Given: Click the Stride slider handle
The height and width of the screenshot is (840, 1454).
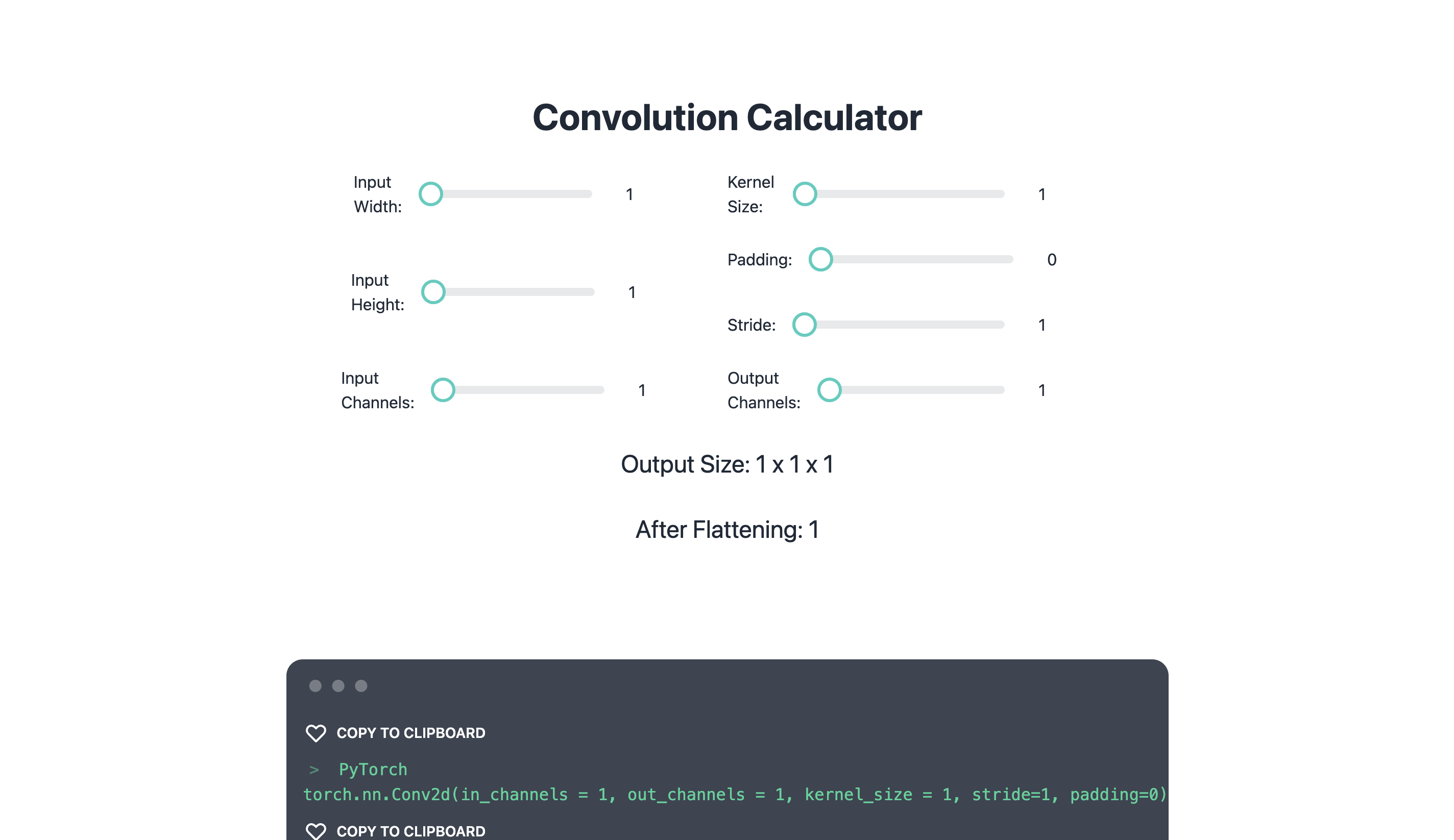Looking at the screenshot, I should 804,324.
